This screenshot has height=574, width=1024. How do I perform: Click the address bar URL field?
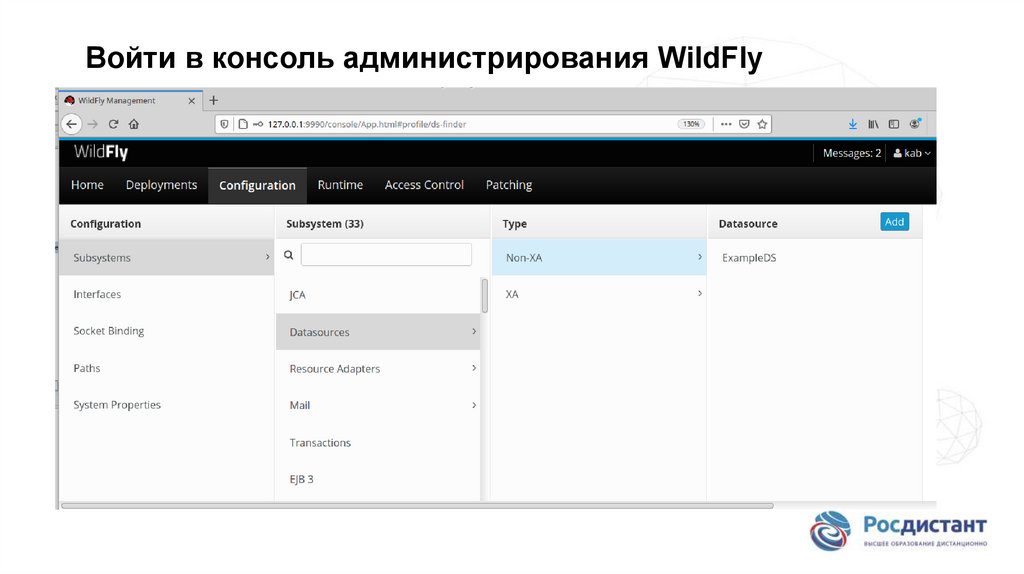pos(493,124)
